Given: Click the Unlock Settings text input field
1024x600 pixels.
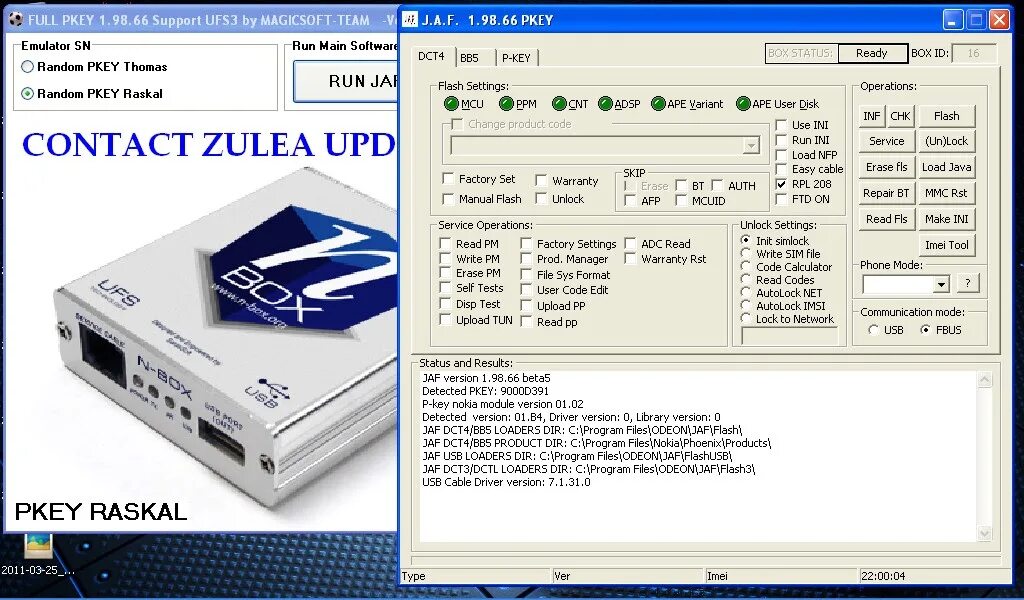Looking at the screenshot, I should (x=790, y=336).
